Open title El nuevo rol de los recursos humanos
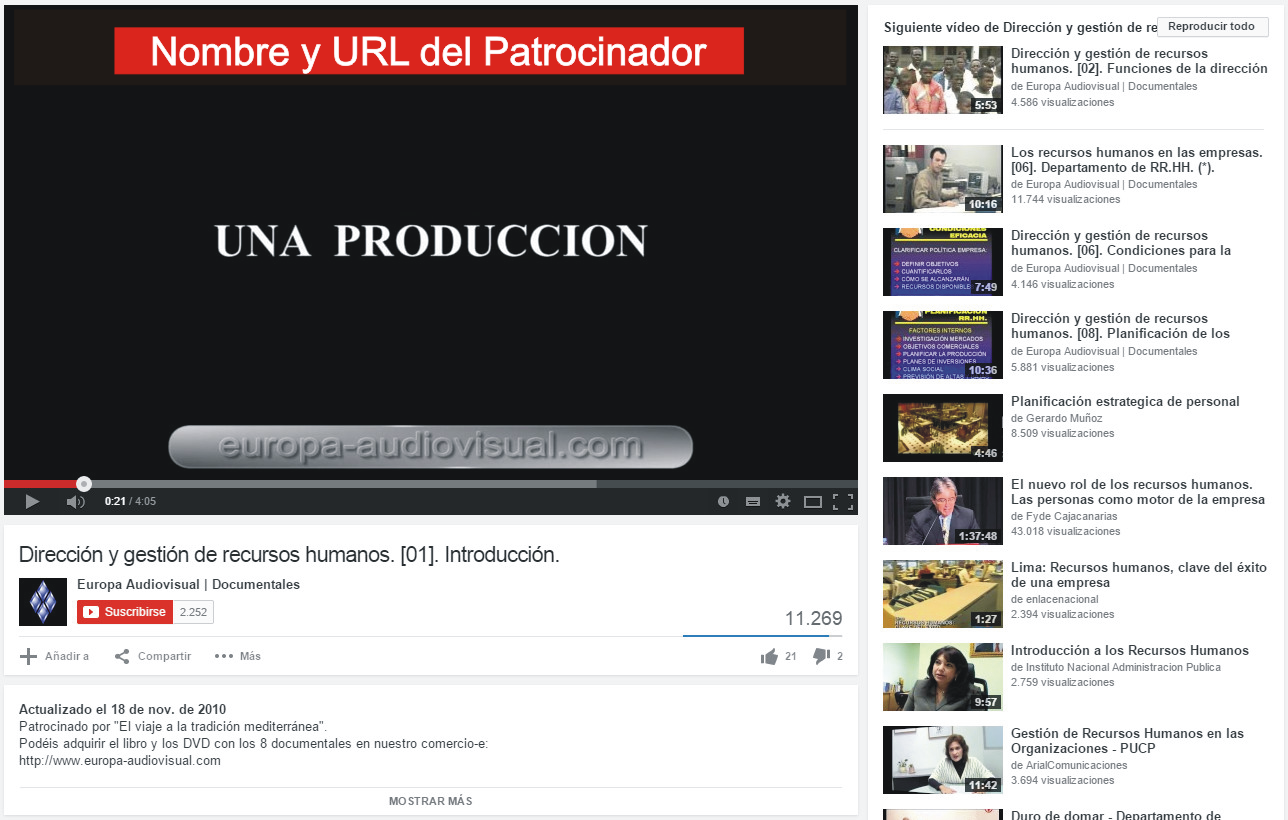Screen dimensions: 1288x820 [1138, 492]
